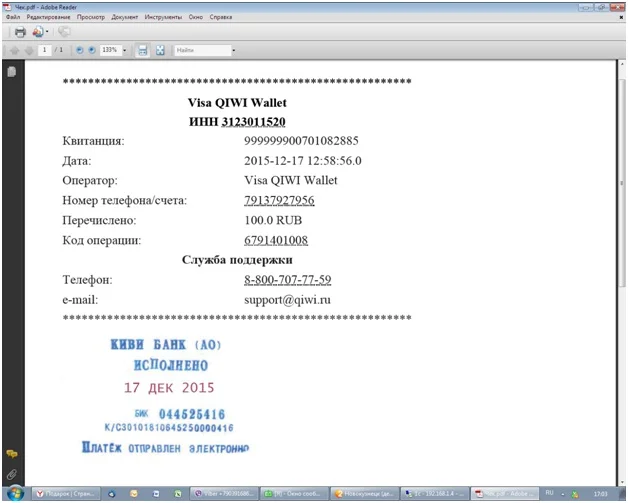
Task: Click the fit full page icon
Action: [160, 50]
